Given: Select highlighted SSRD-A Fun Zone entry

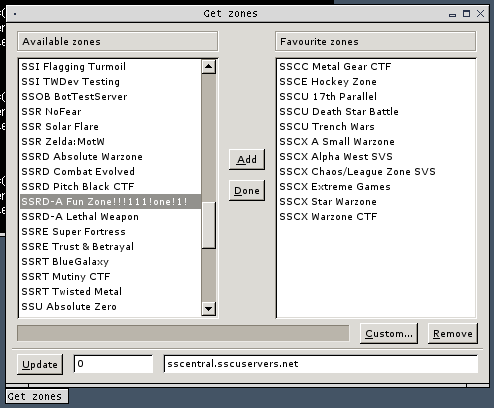Looking at the screenshot, I should pyautogui.click(x=111, y=202).
